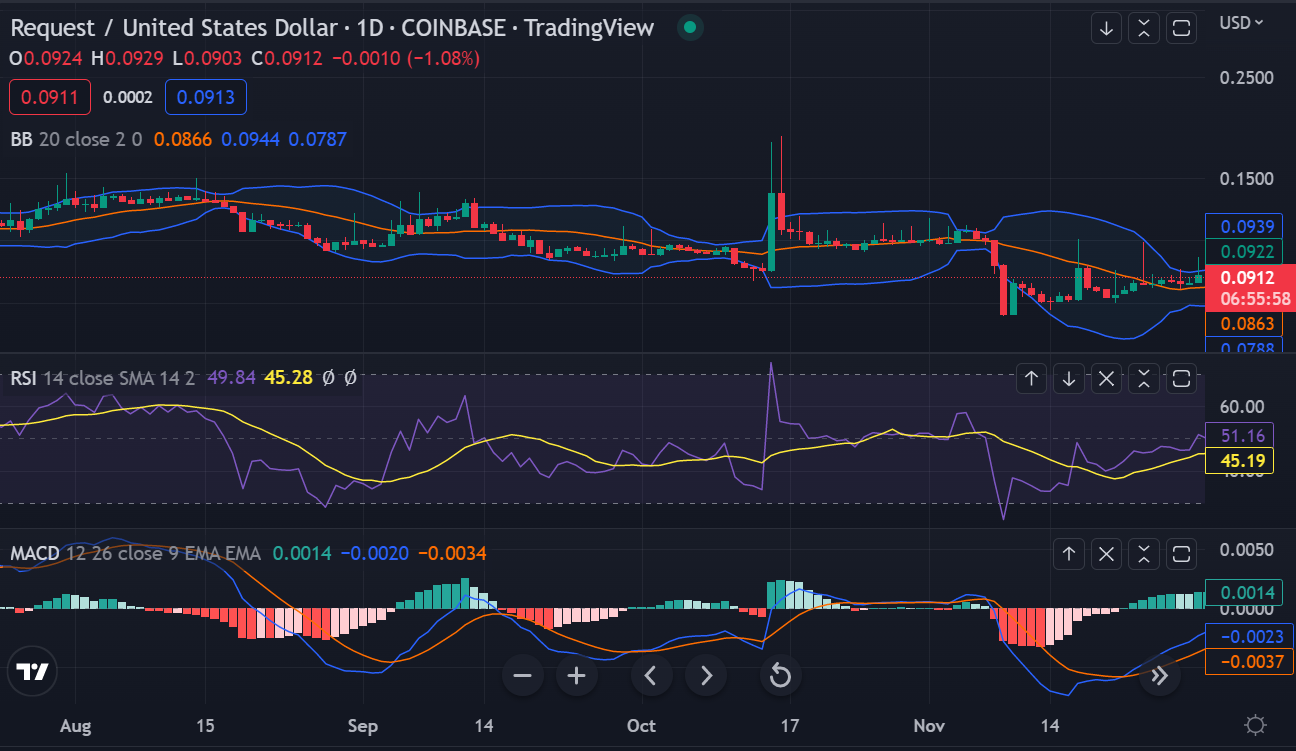The image size is (1296, 751).
Task: Maximize the MACD pane
Action: 1182,553
